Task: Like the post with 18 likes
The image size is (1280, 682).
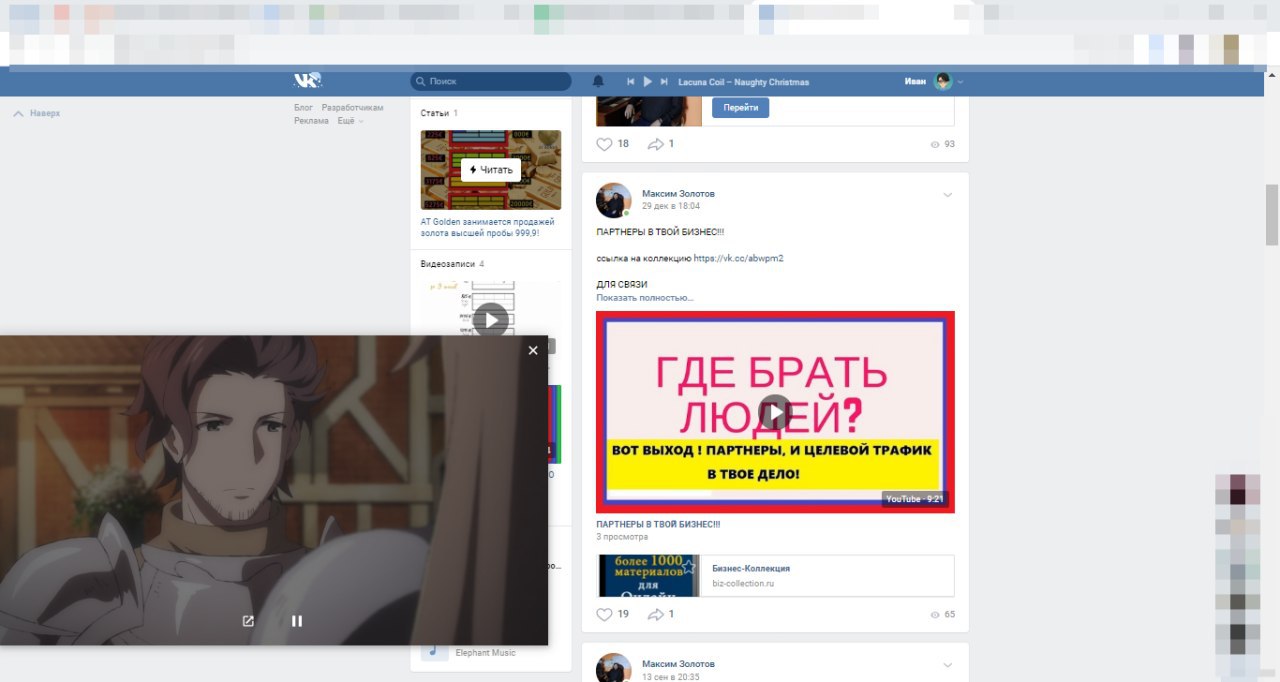Action: [613, 144]
